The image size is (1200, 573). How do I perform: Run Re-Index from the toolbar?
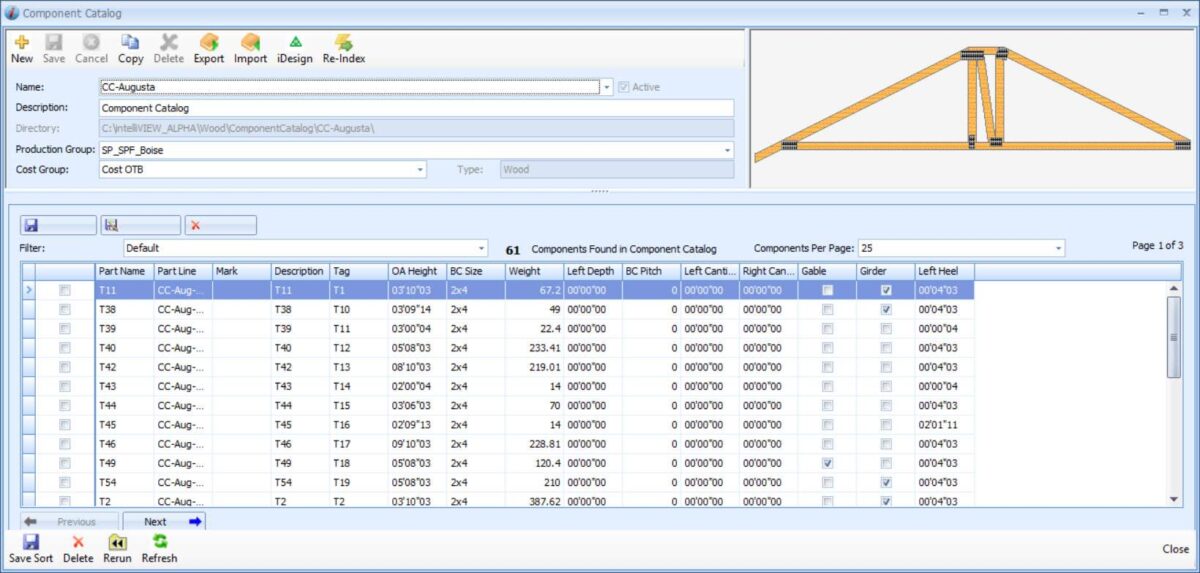pos(344,47)
